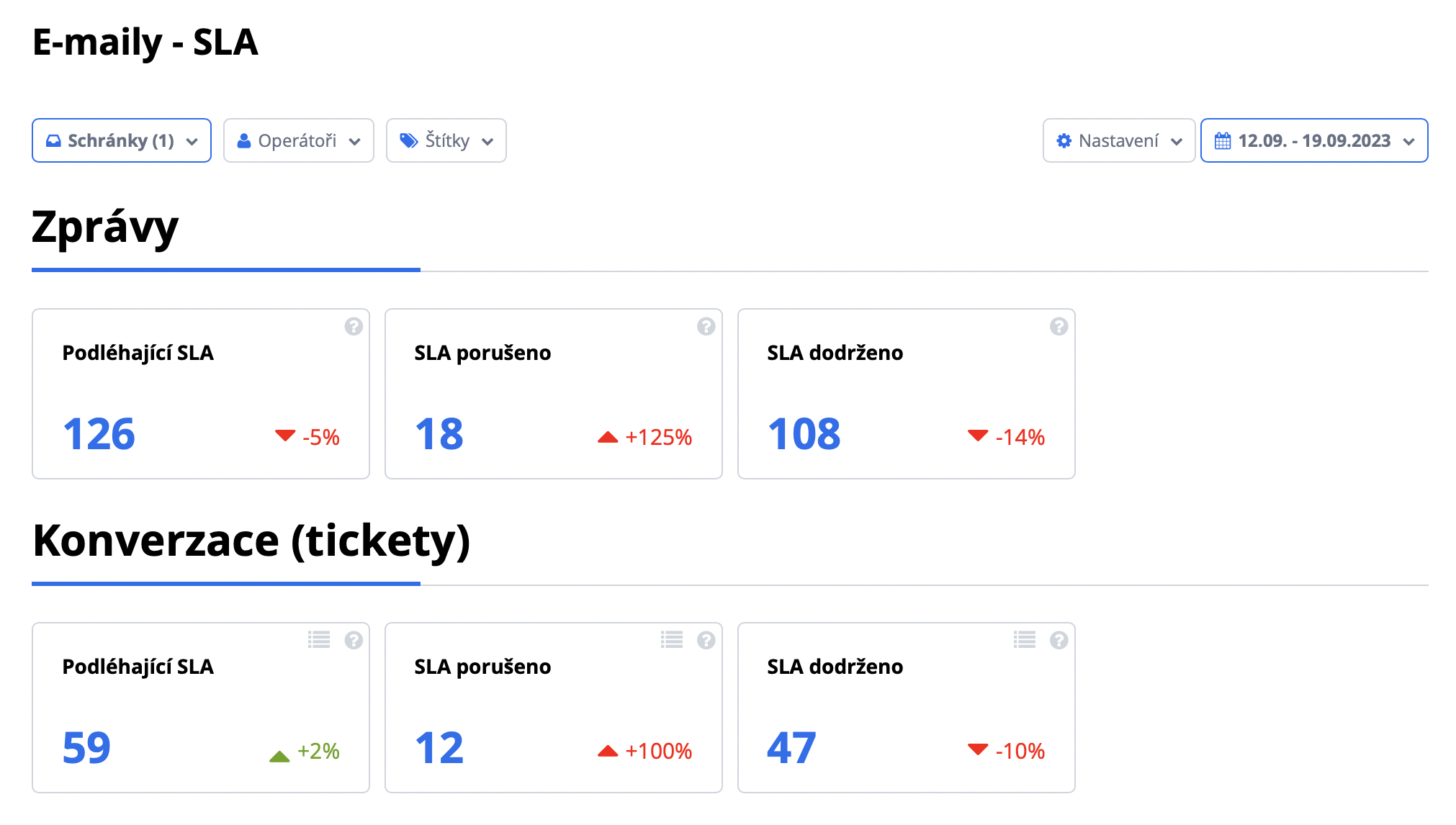
Task: Click the 18 value in Zprávy SLA porušeno
Action: tap(439, 435)
